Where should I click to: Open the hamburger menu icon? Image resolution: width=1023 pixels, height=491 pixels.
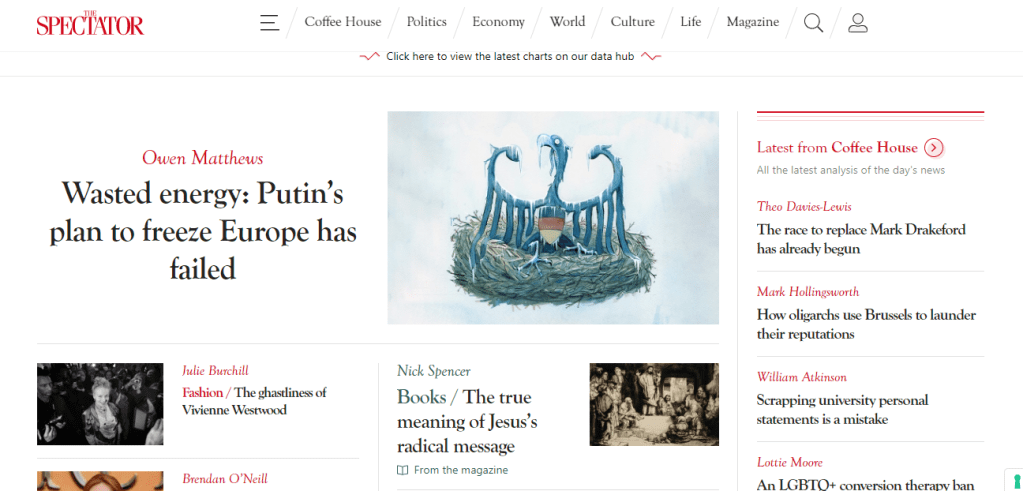269,22
